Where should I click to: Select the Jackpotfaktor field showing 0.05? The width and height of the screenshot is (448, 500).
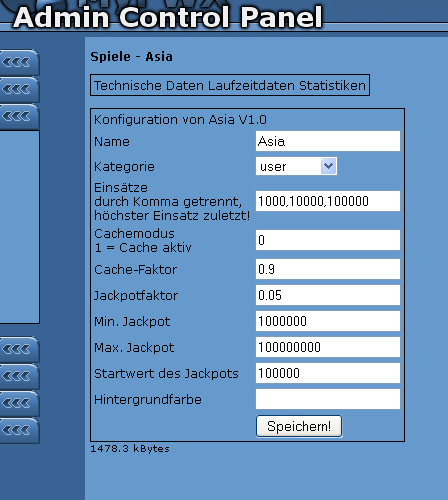(328, 295)
